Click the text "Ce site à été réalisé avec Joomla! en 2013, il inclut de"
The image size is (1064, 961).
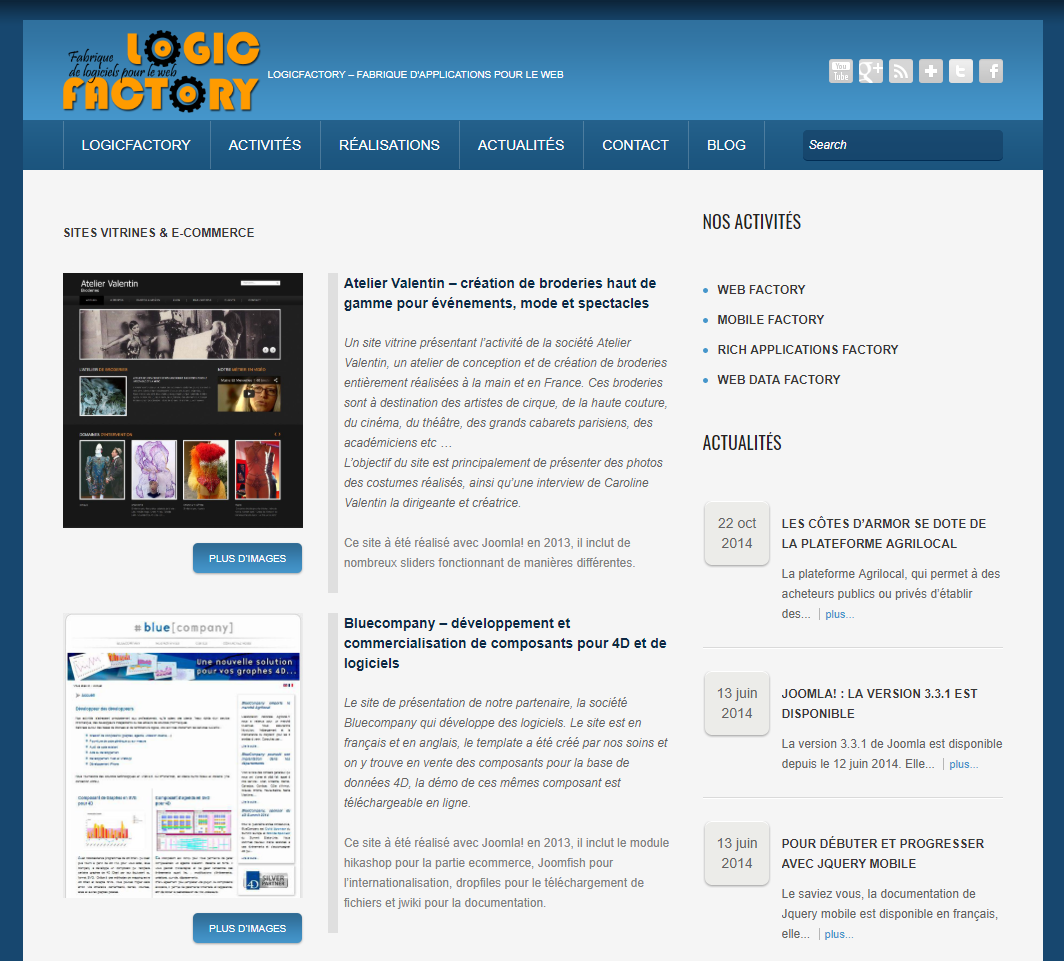[487, 543]
